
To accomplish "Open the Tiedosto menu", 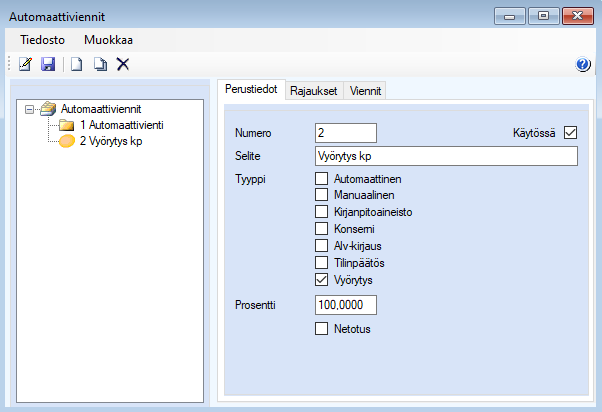I will 42,40.
